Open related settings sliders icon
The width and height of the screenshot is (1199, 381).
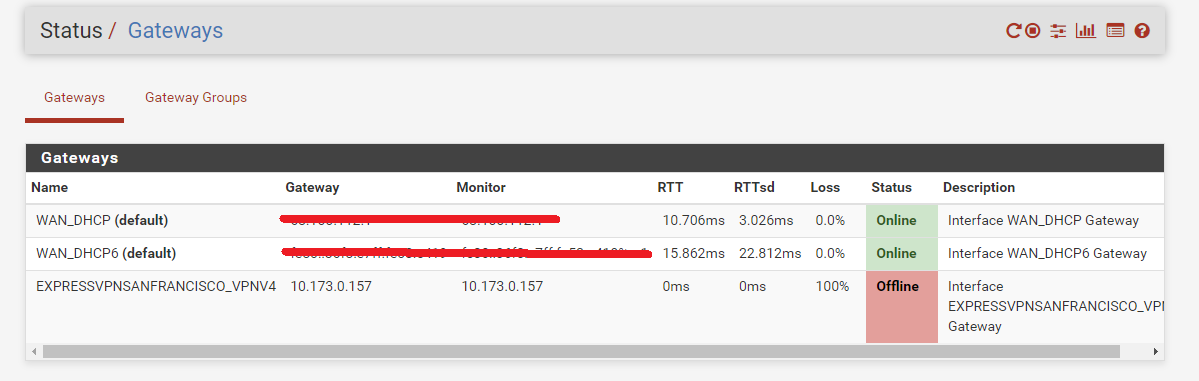coord(1058,31)
